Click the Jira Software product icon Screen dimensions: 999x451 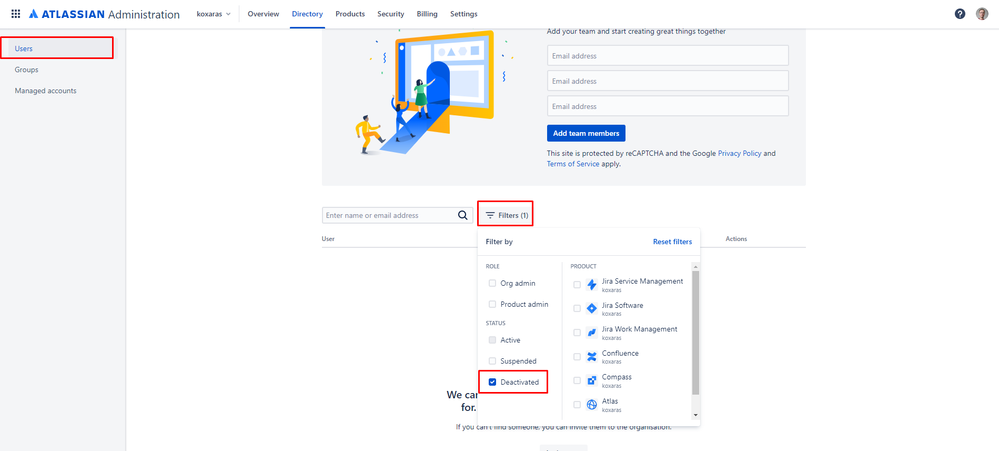coord(591,308)
